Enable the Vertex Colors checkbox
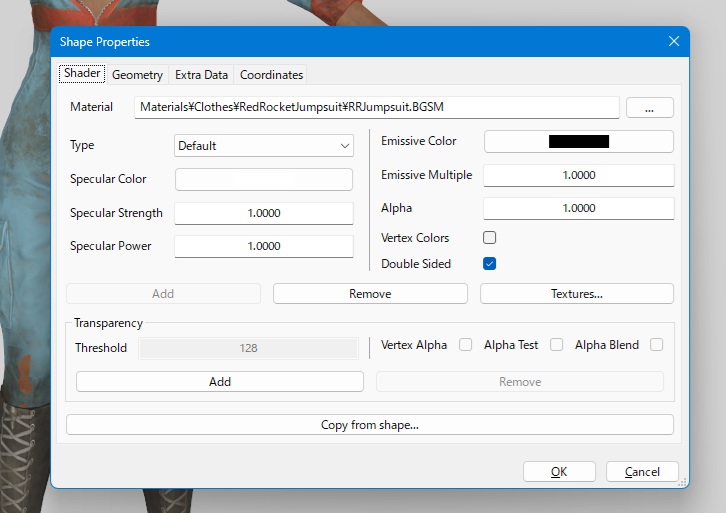The image size is (726, 513). point(490,238)
